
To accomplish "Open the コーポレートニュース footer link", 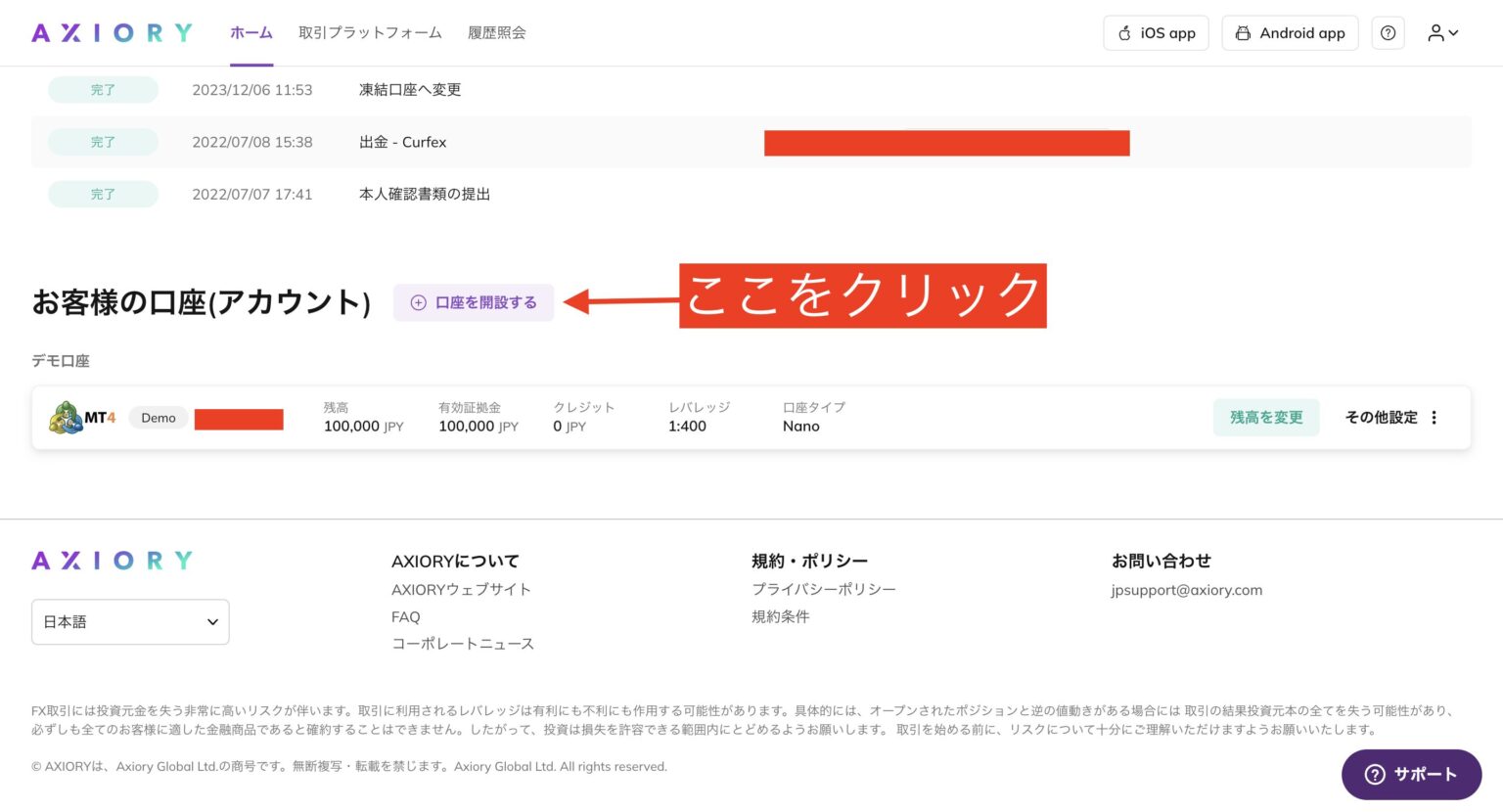I will (x=463, y=643).
